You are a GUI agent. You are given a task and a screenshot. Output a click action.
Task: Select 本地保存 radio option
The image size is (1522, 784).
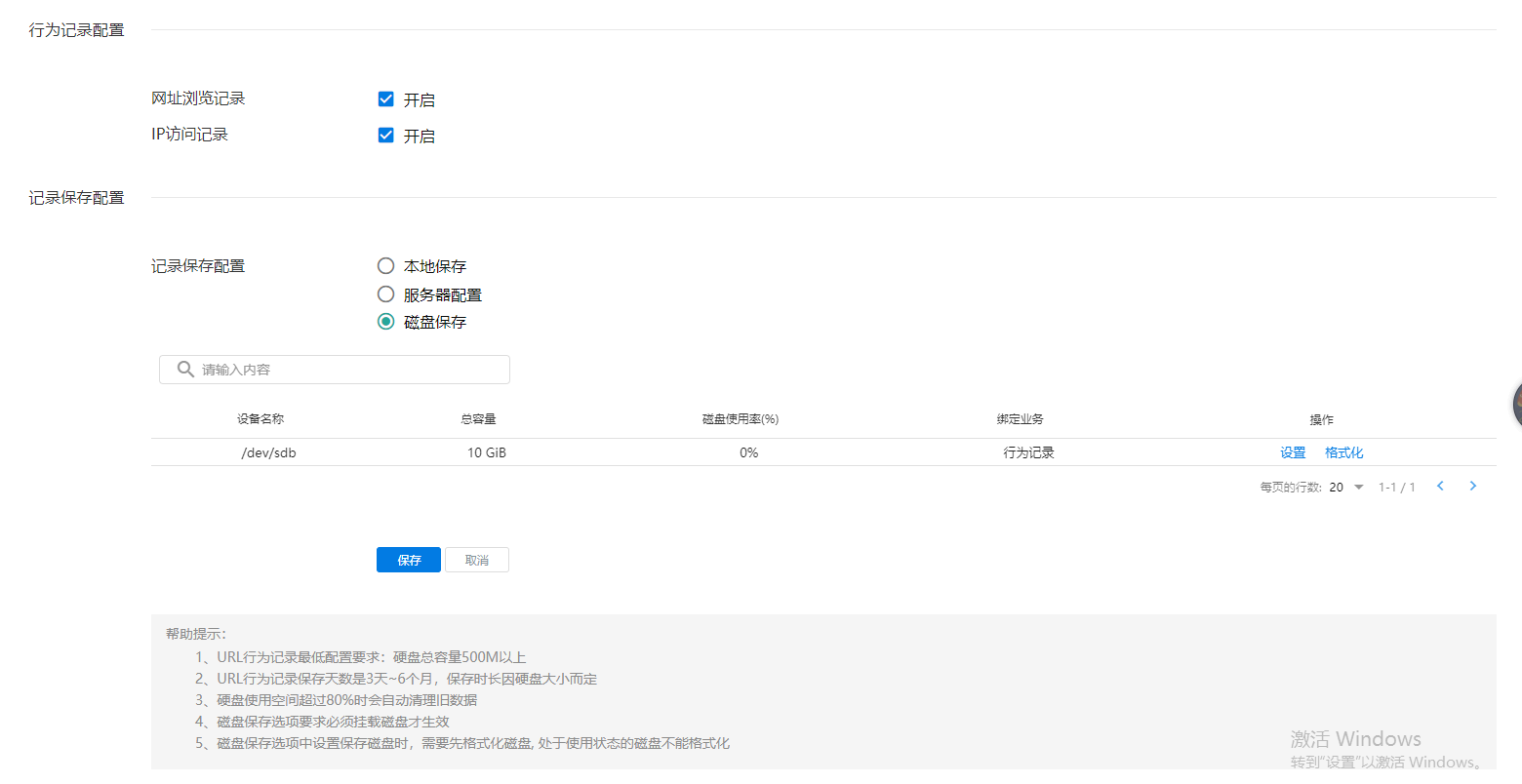pos(386,266)
